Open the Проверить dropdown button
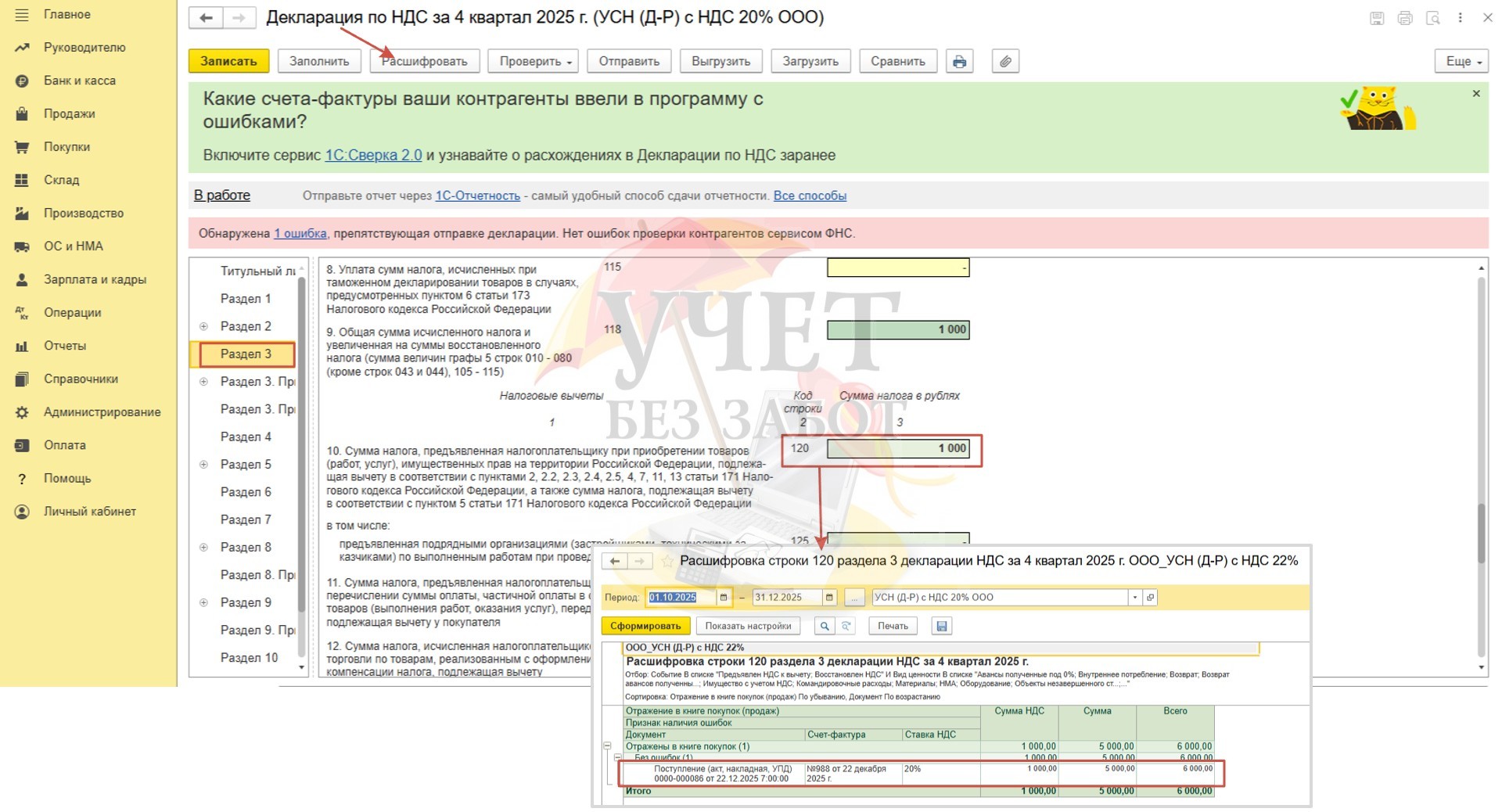Image resolution: width=1502 pixels, height=812 pixels. click(x=532, y=61)
